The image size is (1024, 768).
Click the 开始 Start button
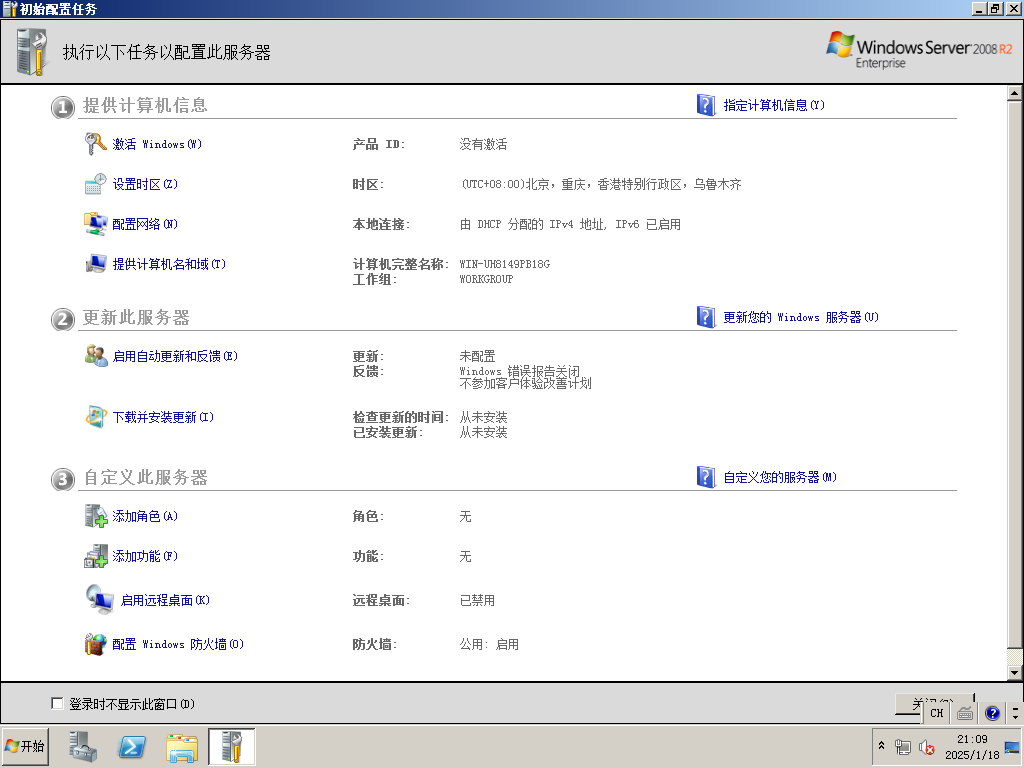pyautogui.click(x=25, y=746)
